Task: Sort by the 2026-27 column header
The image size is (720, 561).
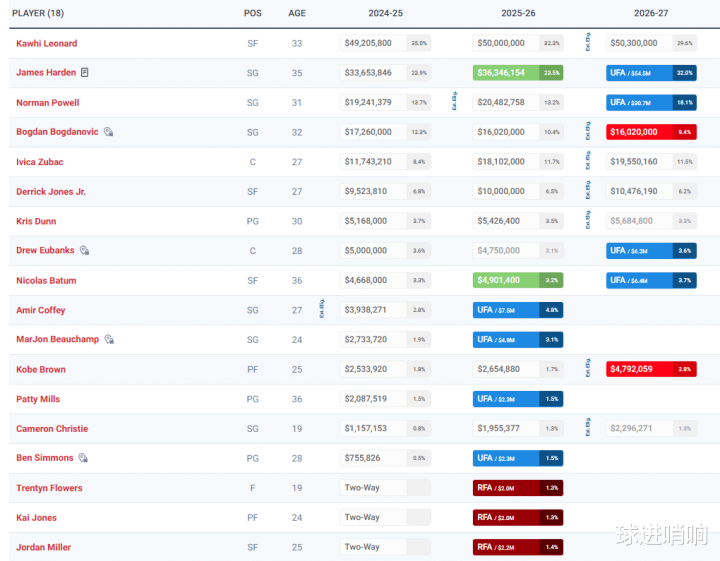Action: tap(651, 13)
